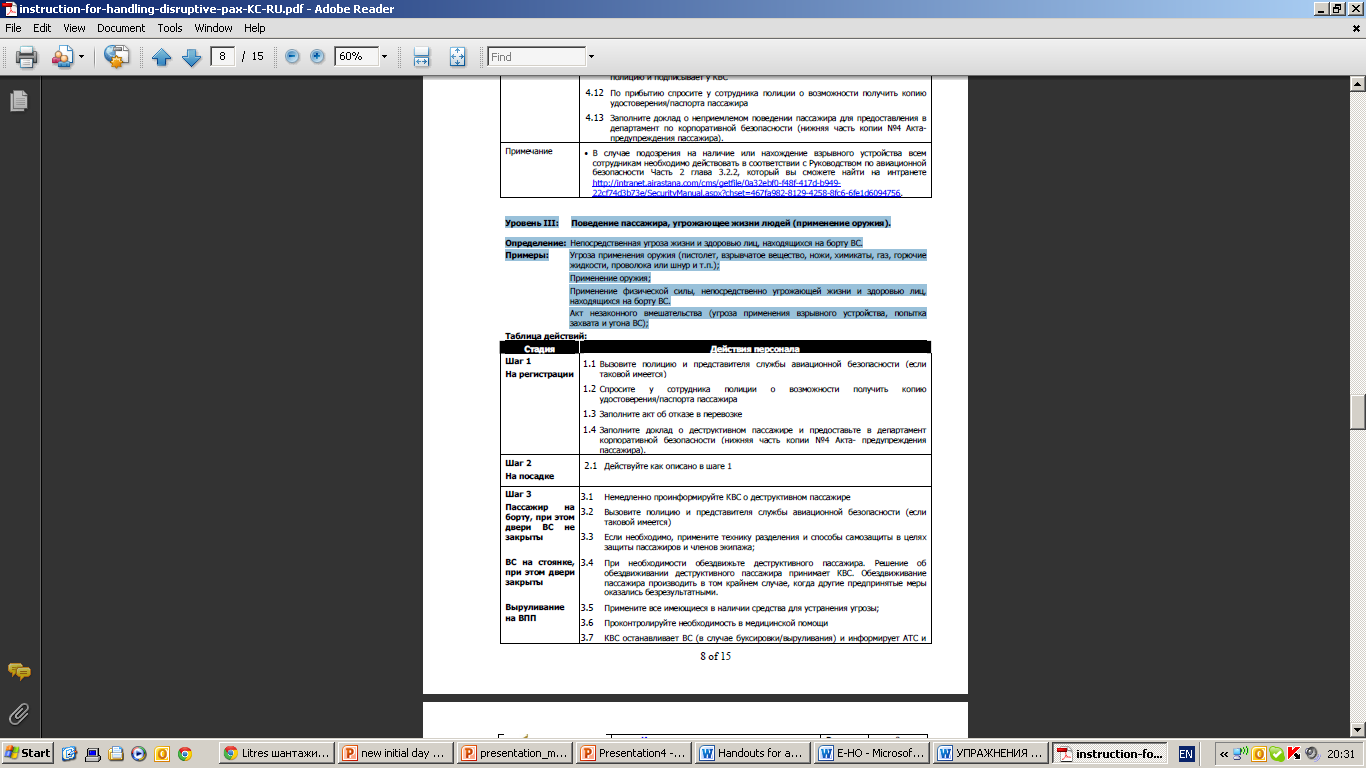Switch to 'Handouts for a...' Word window
Screen dimensions: 1366x768
tap(755, 754)
